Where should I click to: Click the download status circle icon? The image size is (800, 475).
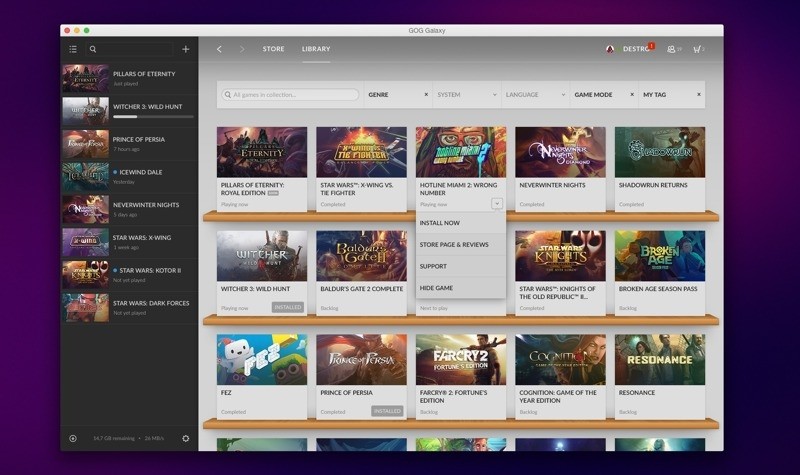(73, 438)
